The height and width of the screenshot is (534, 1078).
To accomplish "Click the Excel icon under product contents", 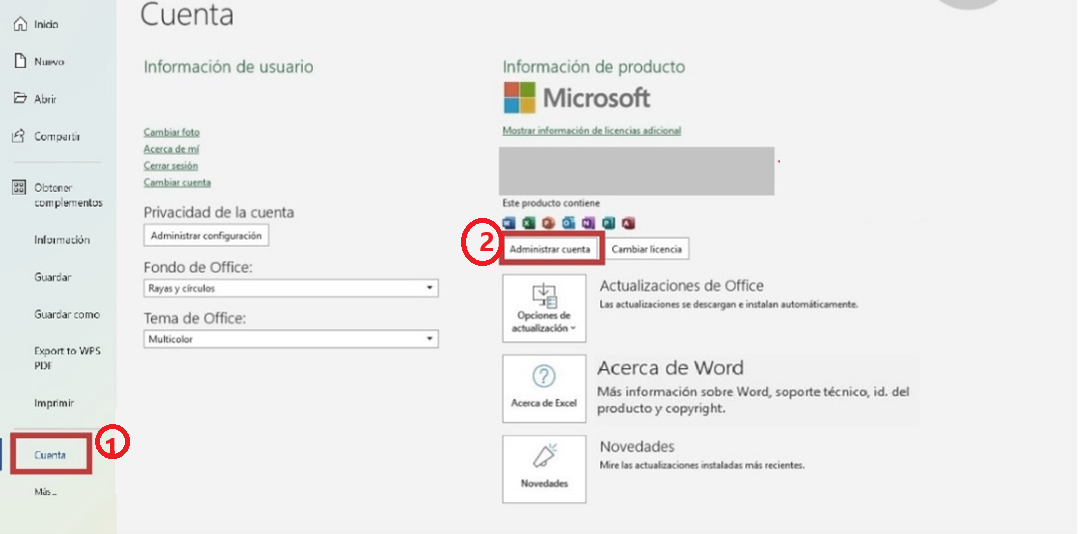I will click(528, 223).
